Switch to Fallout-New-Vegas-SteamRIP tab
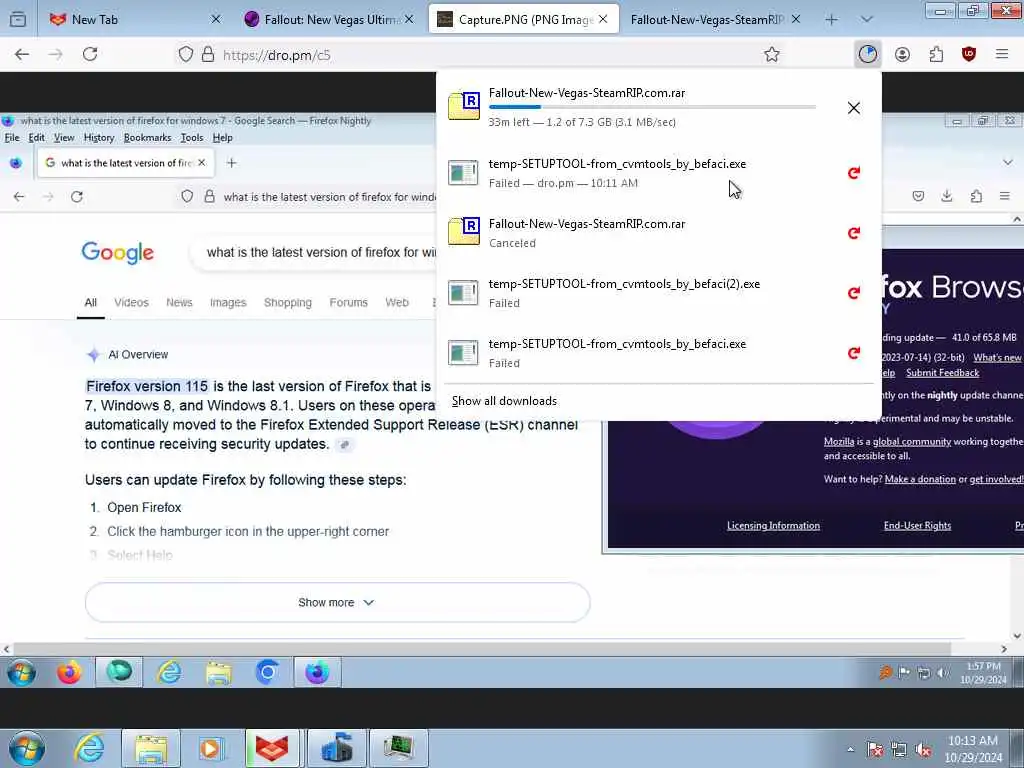The image size is (1024, 768). pyautogui.click(x=714, y=20)
